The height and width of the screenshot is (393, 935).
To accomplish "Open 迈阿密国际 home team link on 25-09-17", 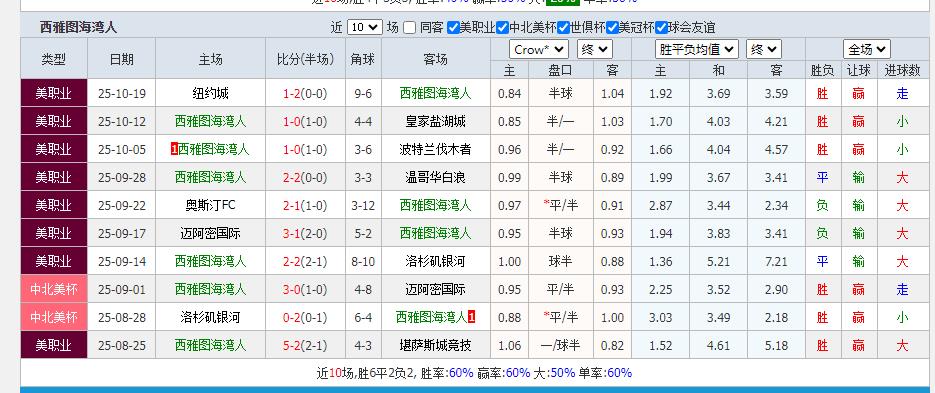I will [x=210, y=233].
